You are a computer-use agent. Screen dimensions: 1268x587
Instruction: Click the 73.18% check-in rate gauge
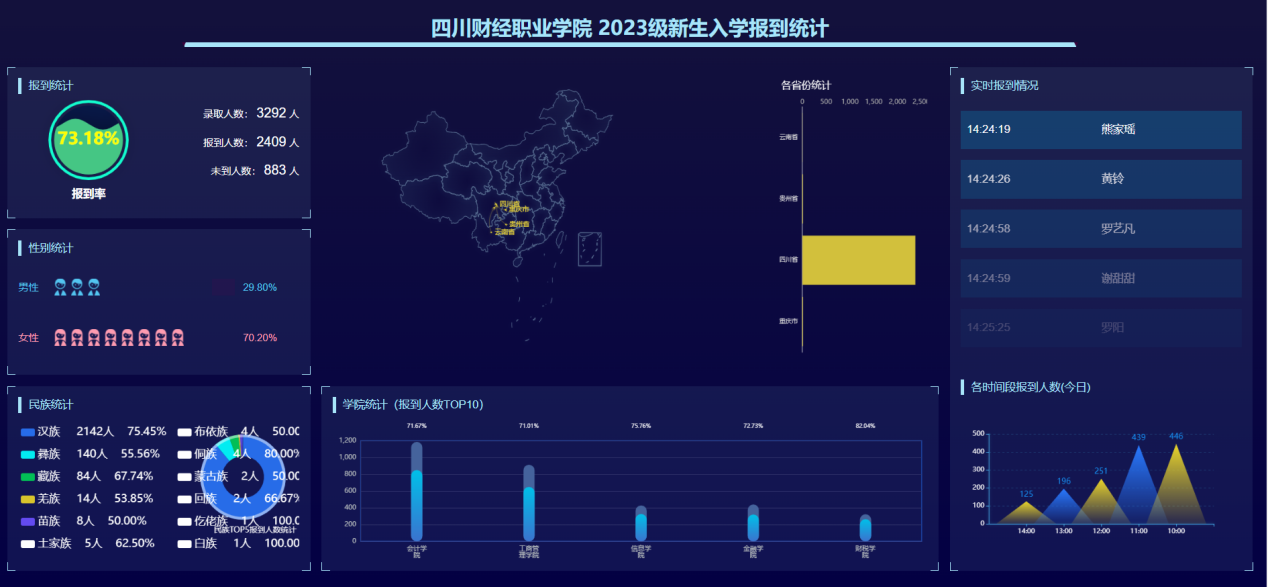88,140
